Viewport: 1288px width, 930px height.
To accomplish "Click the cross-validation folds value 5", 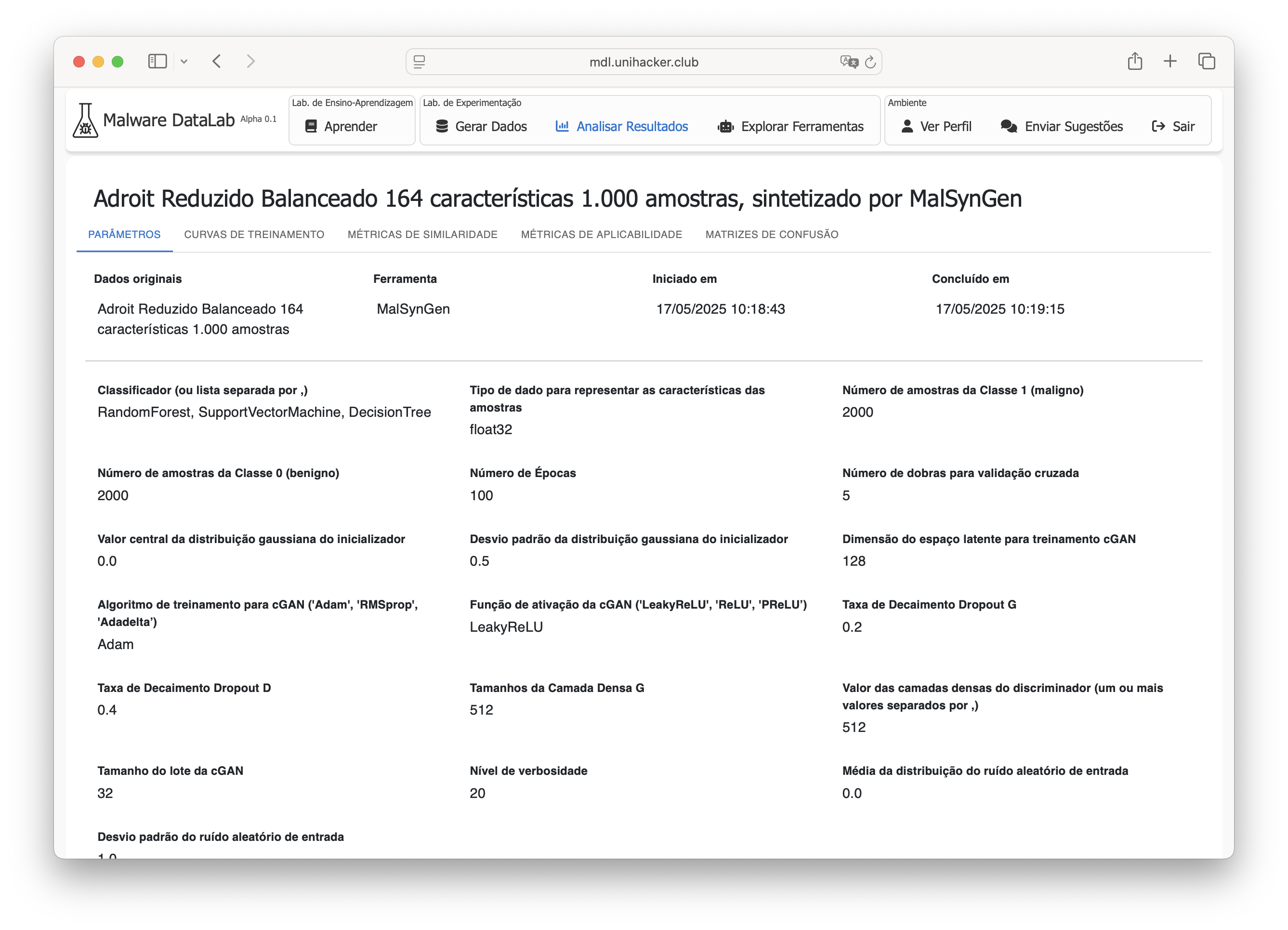I will (x=846, y=495).
